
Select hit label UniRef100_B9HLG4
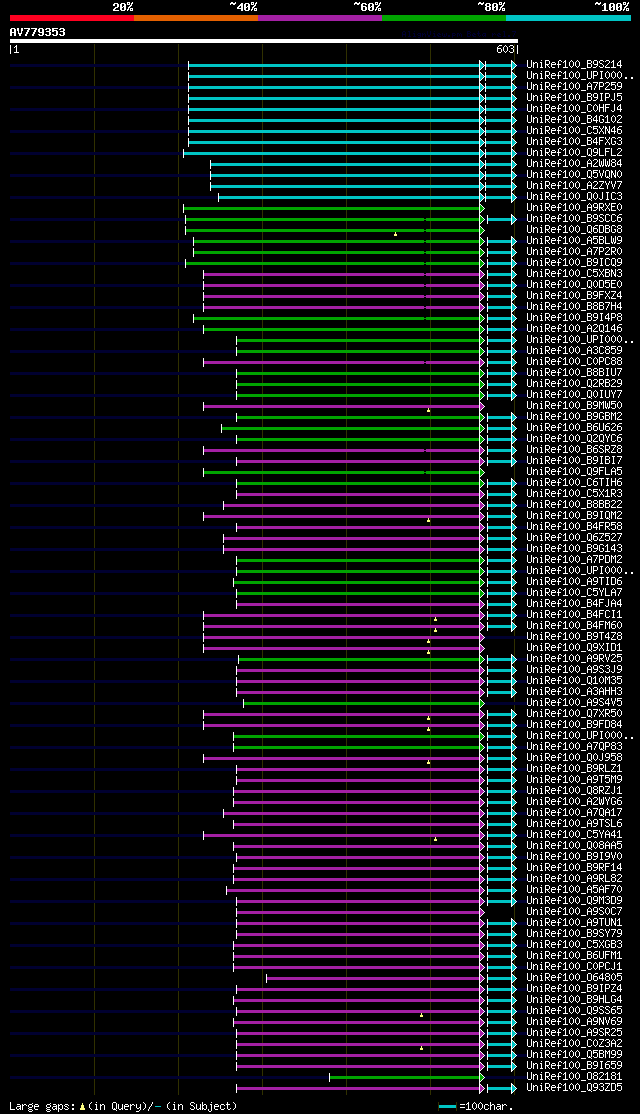click(574, 1000)
